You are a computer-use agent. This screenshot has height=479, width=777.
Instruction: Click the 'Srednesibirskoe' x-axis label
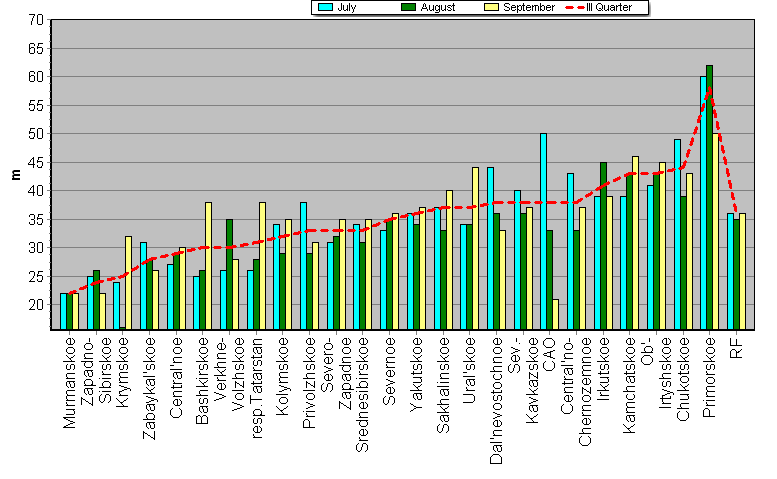[x=362, y=395]
